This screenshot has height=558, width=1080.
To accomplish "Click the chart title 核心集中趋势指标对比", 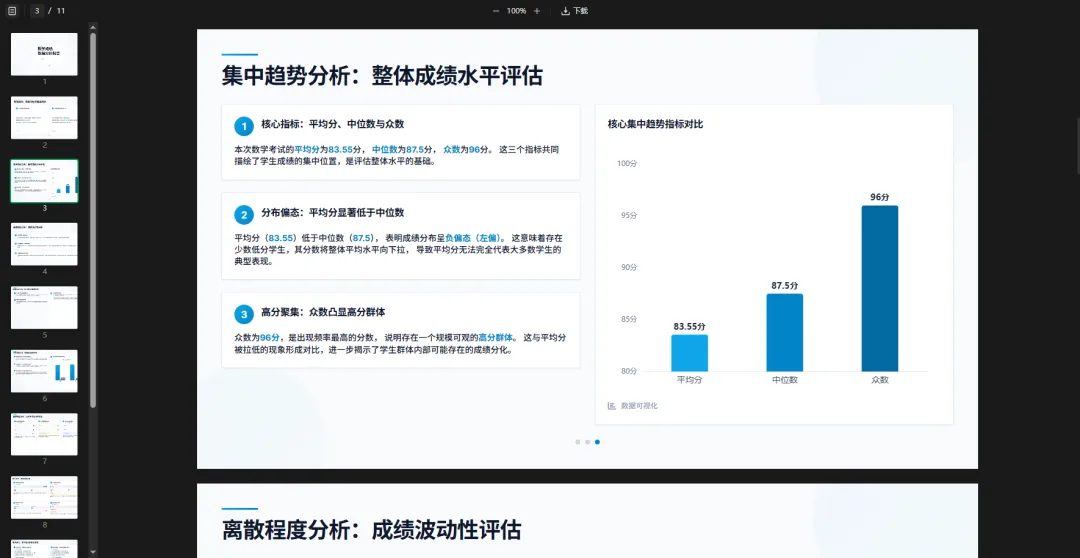I will point(655,125).
